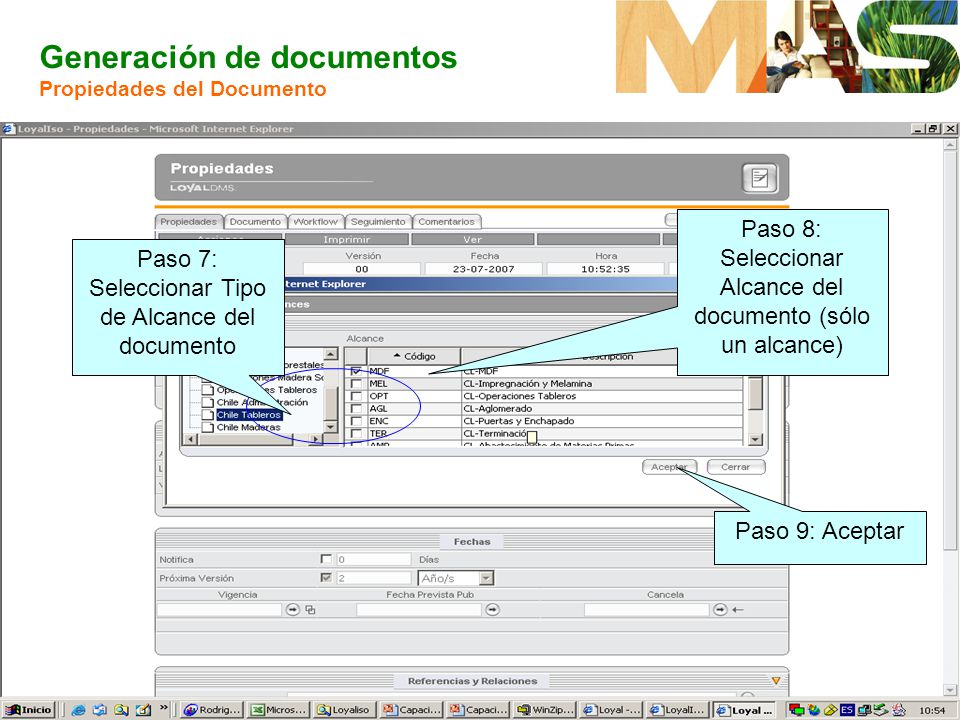Switch to the Micros... Excel taskbar button

[278, 710]
